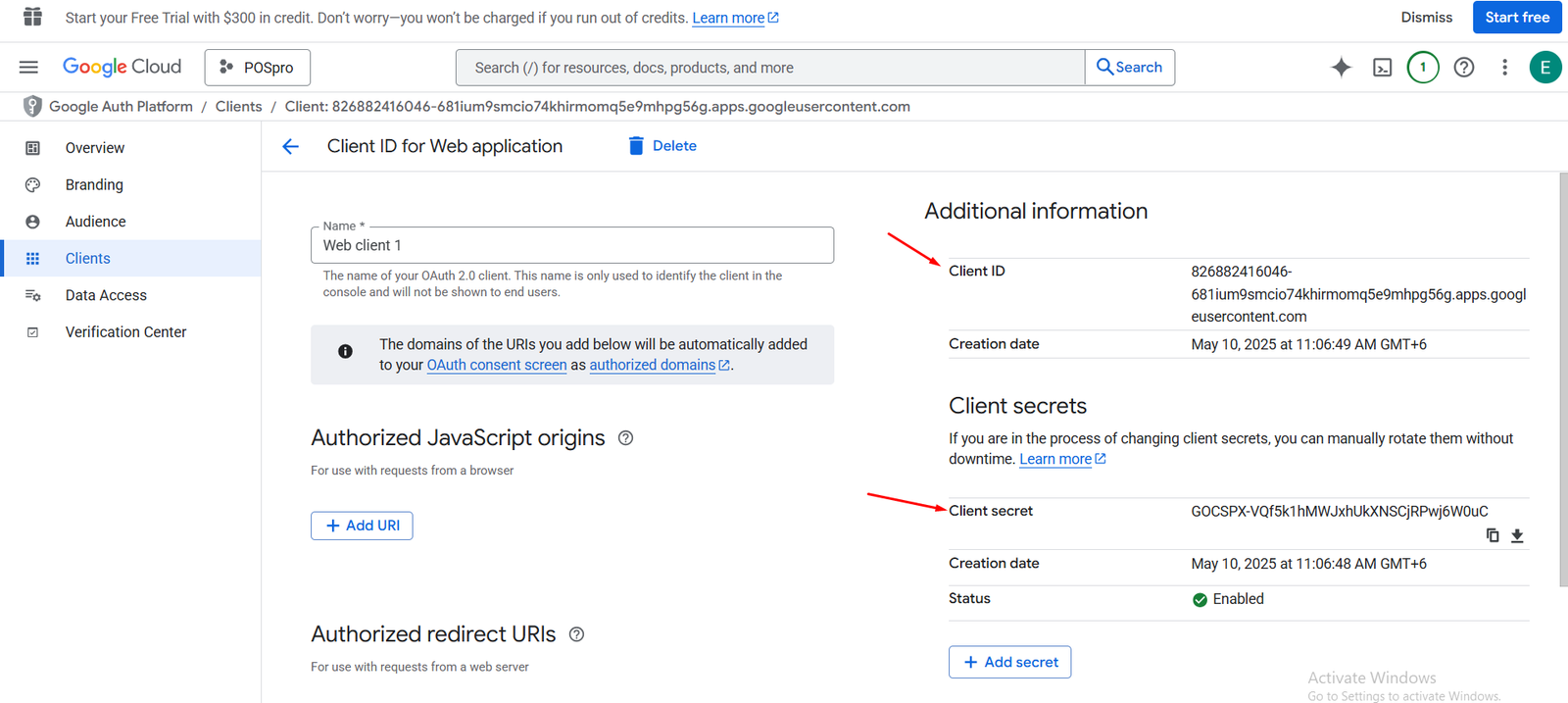Open the notifications badge showing 1
1568x703 pixels.
[x=1423, y=67]
